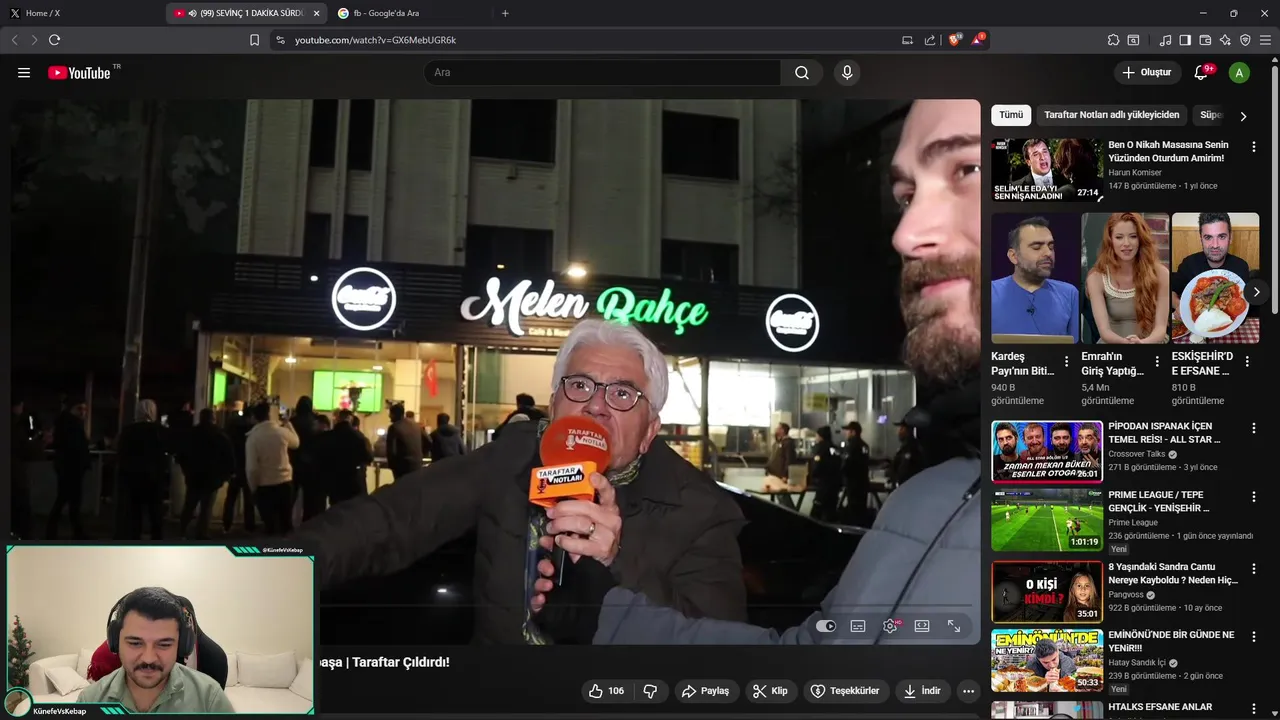Seek on the video progress bar
The width and height of the screenshot is (1280, 720).
pyautogui.click(x=496, y=606)
